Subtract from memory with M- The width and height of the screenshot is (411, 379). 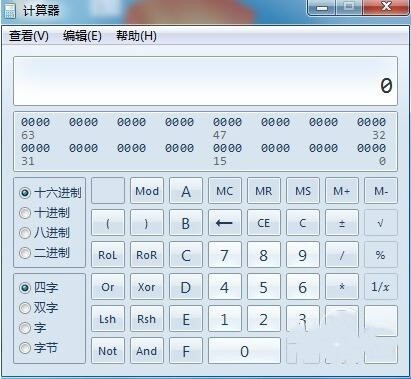(381, 191)
